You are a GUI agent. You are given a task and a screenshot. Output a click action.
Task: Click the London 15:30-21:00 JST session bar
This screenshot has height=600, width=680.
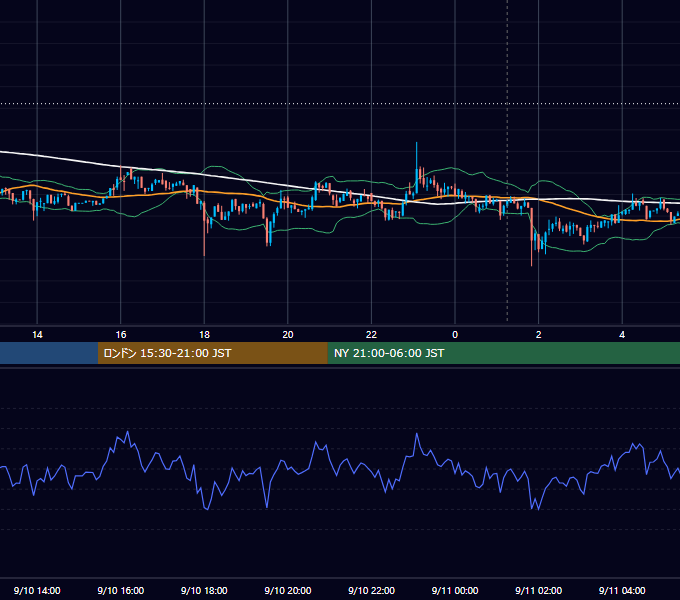point(212,353)
